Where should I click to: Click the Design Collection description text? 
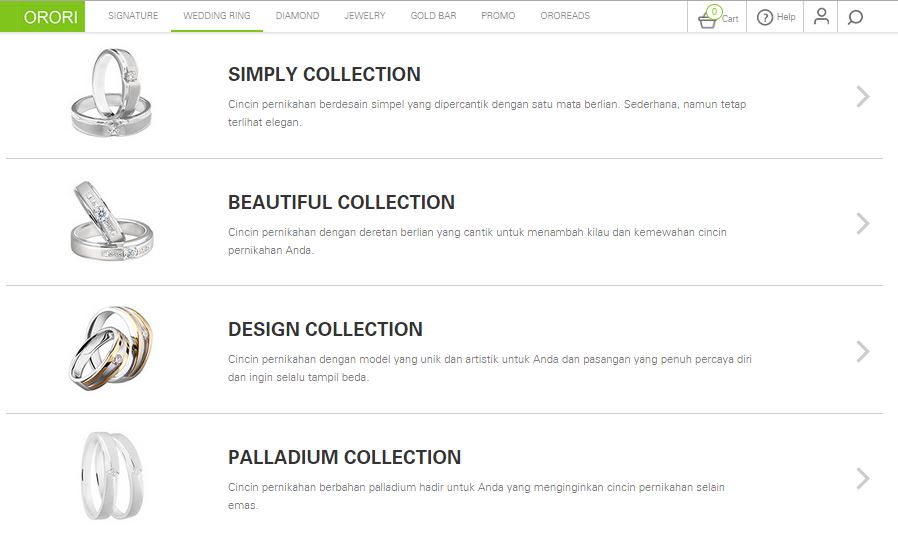coord(490,368)
